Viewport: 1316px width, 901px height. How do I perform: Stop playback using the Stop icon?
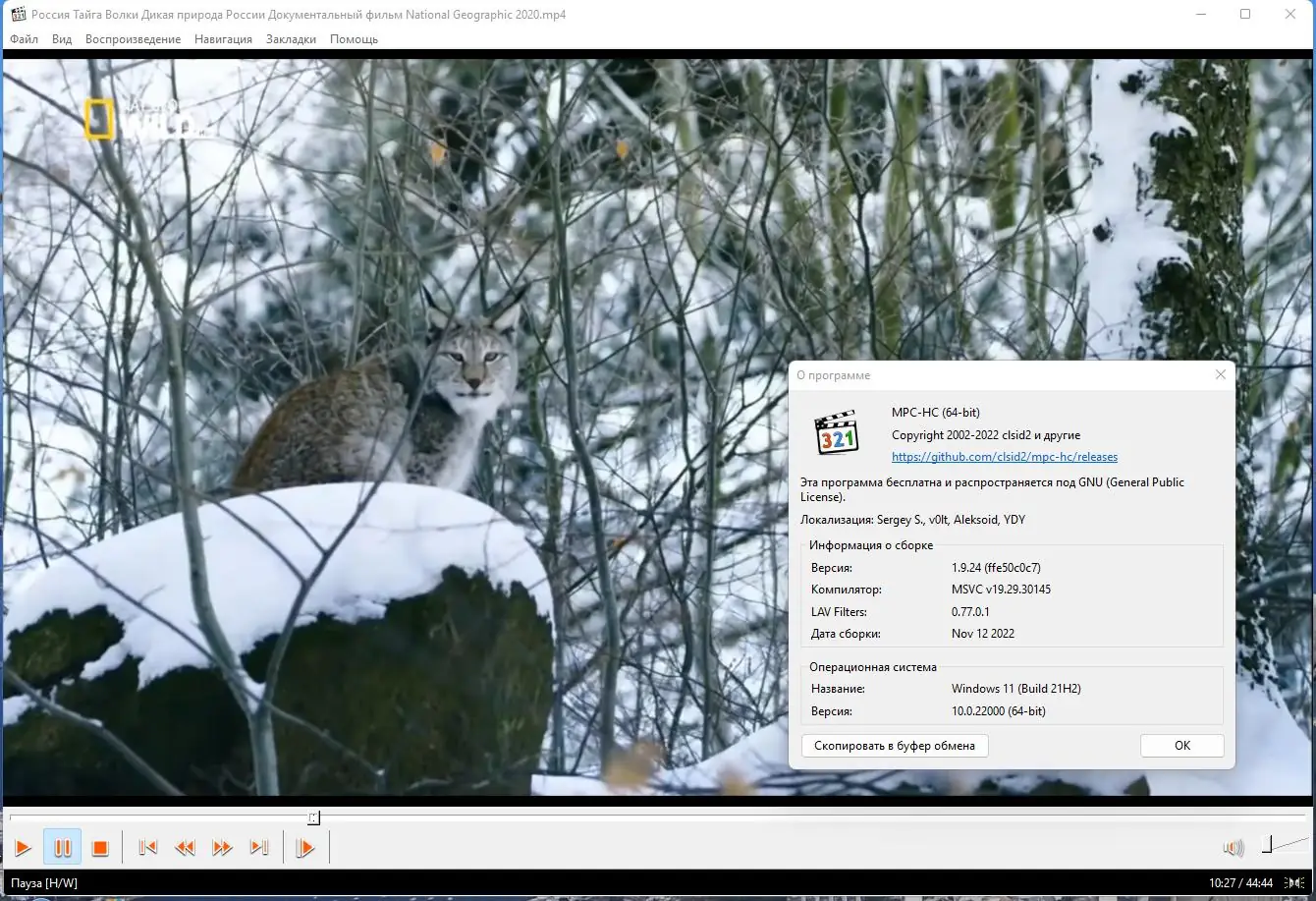(99, 847)
